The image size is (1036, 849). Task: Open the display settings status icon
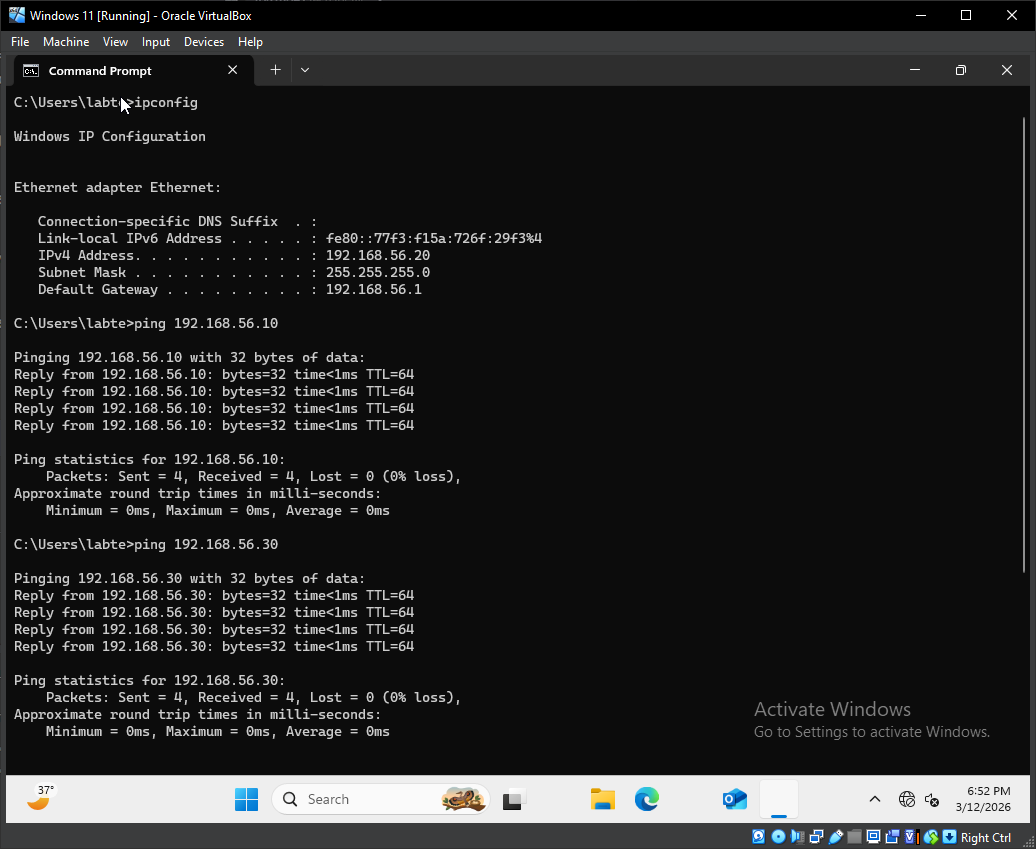coord(874,837)
